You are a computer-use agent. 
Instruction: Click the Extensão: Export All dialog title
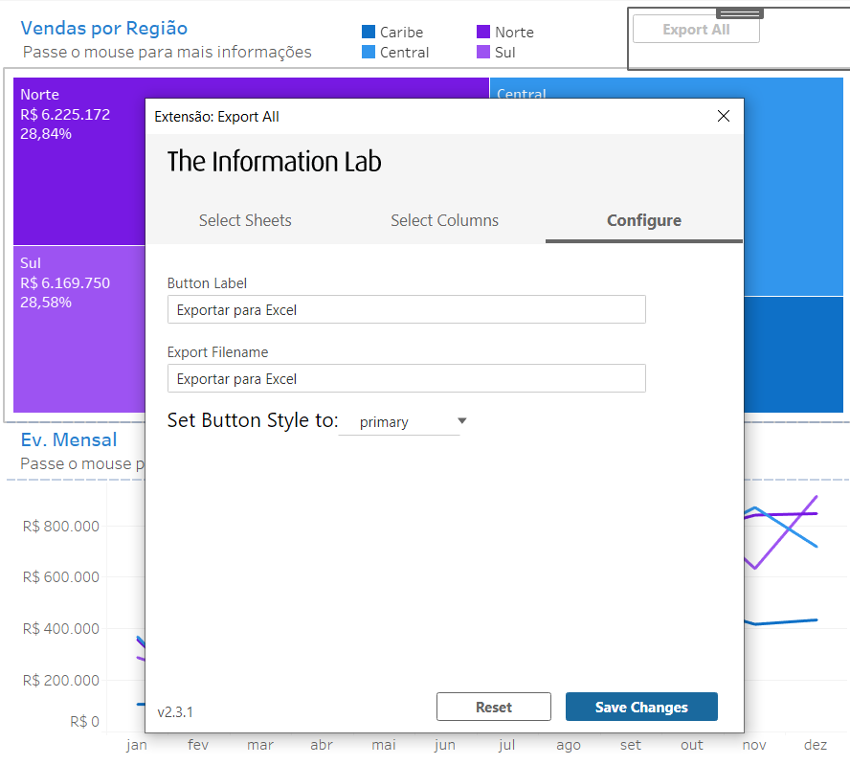pos(217,117)
